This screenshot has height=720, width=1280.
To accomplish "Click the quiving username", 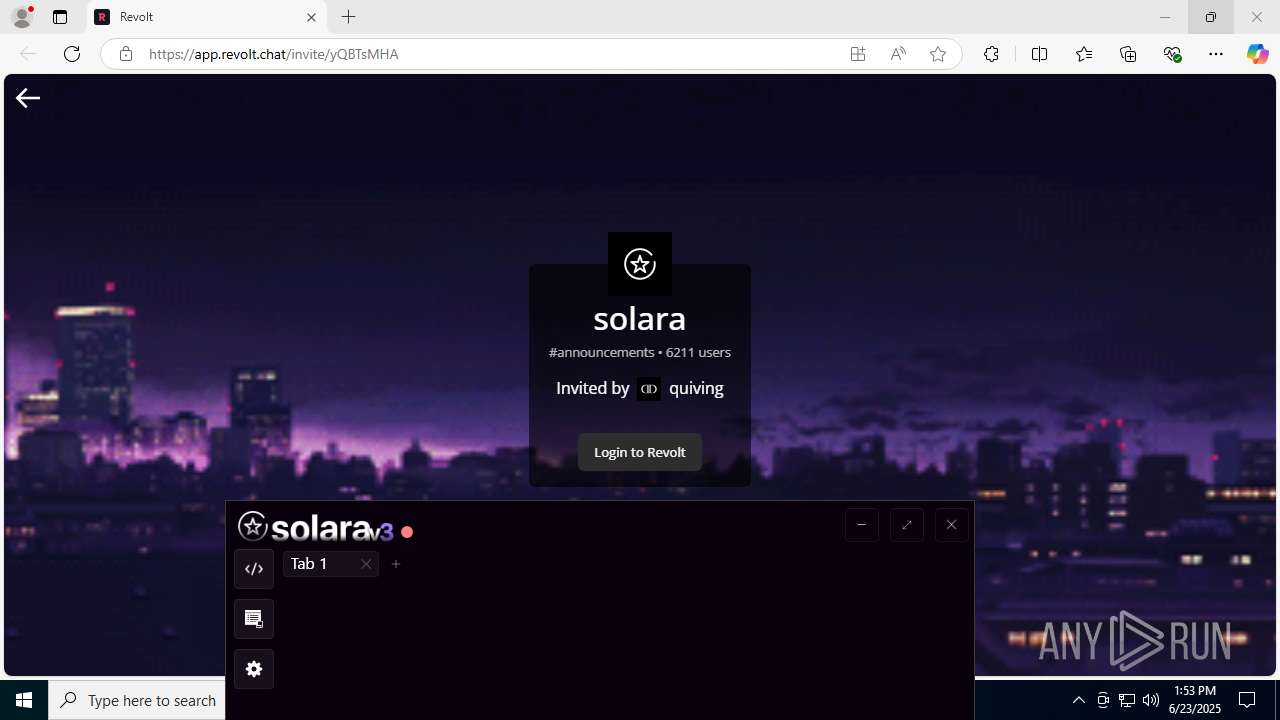I will pos(696,388).
